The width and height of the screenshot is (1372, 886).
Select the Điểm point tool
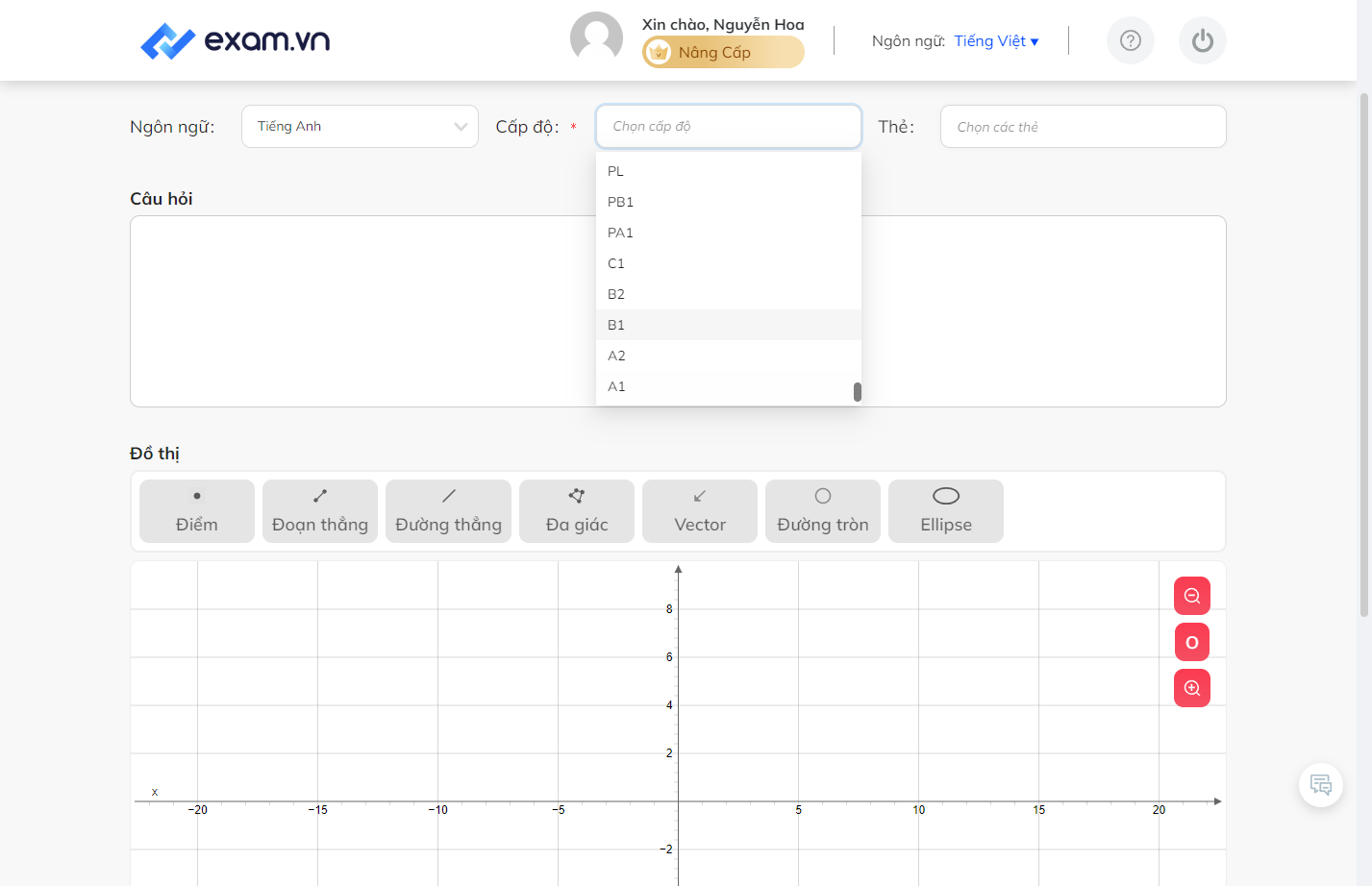point(197,511)
